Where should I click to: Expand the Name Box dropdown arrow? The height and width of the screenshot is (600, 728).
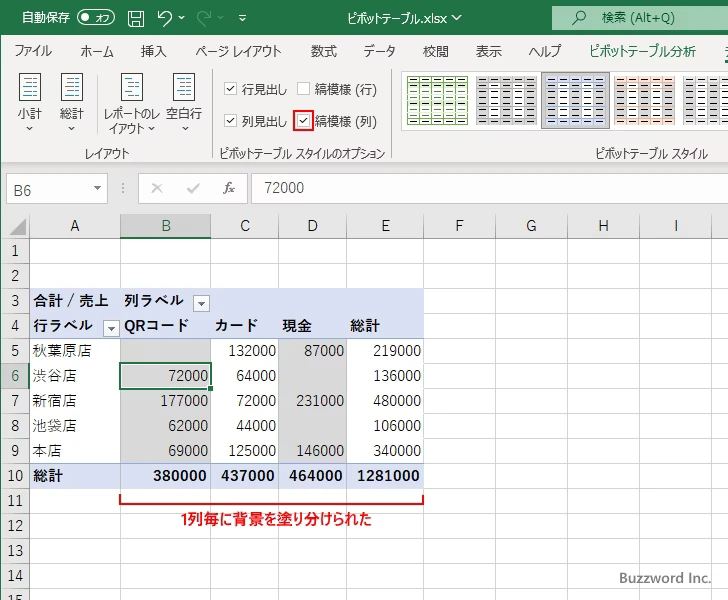click(x=97, y=189)
